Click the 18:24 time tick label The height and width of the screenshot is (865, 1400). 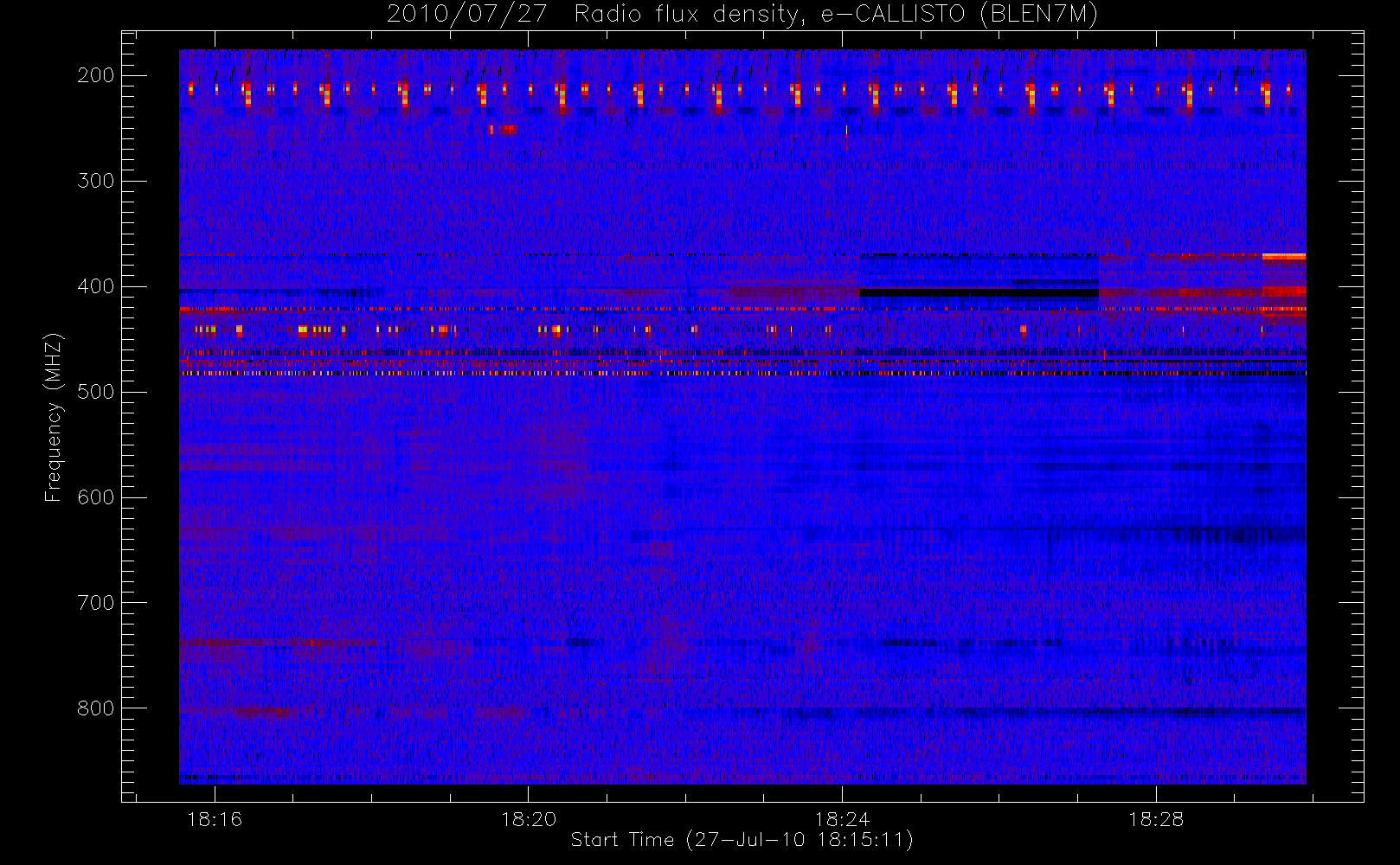coord(842,819)
